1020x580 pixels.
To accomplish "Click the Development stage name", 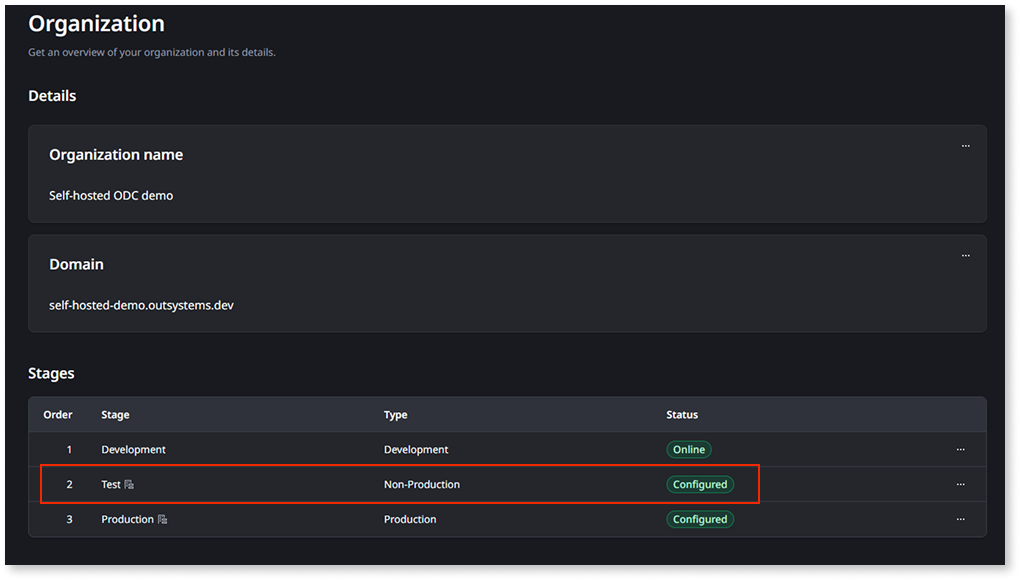I will (x=133, y=449).
